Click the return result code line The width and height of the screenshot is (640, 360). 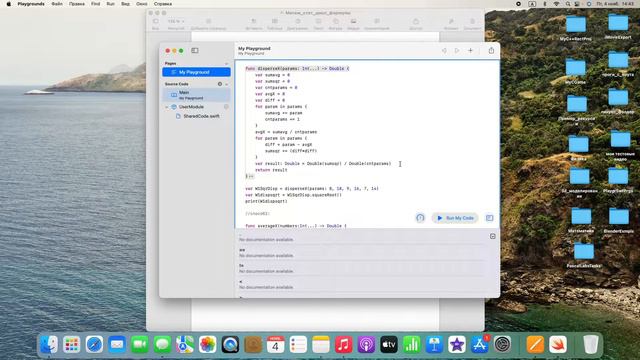tap(271, 170)
